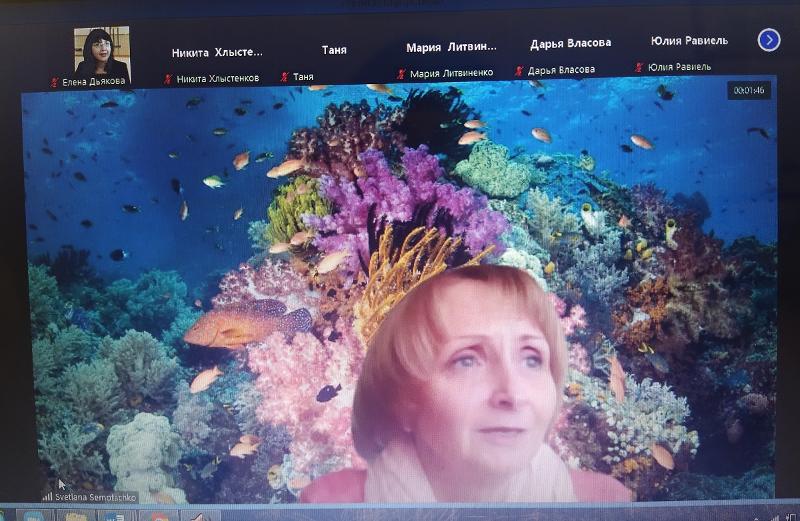Click signal strength icon beside Svetlana's name
Screen dimensions: 800x521
coord(48,495)
